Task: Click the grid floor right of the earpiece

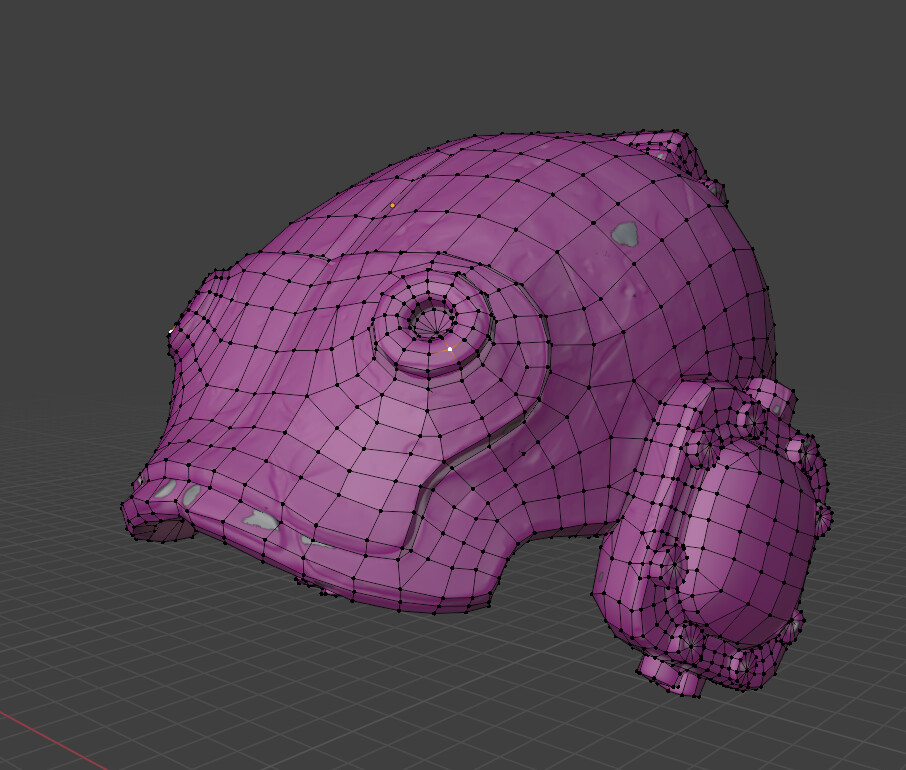Action: point(860,560)
